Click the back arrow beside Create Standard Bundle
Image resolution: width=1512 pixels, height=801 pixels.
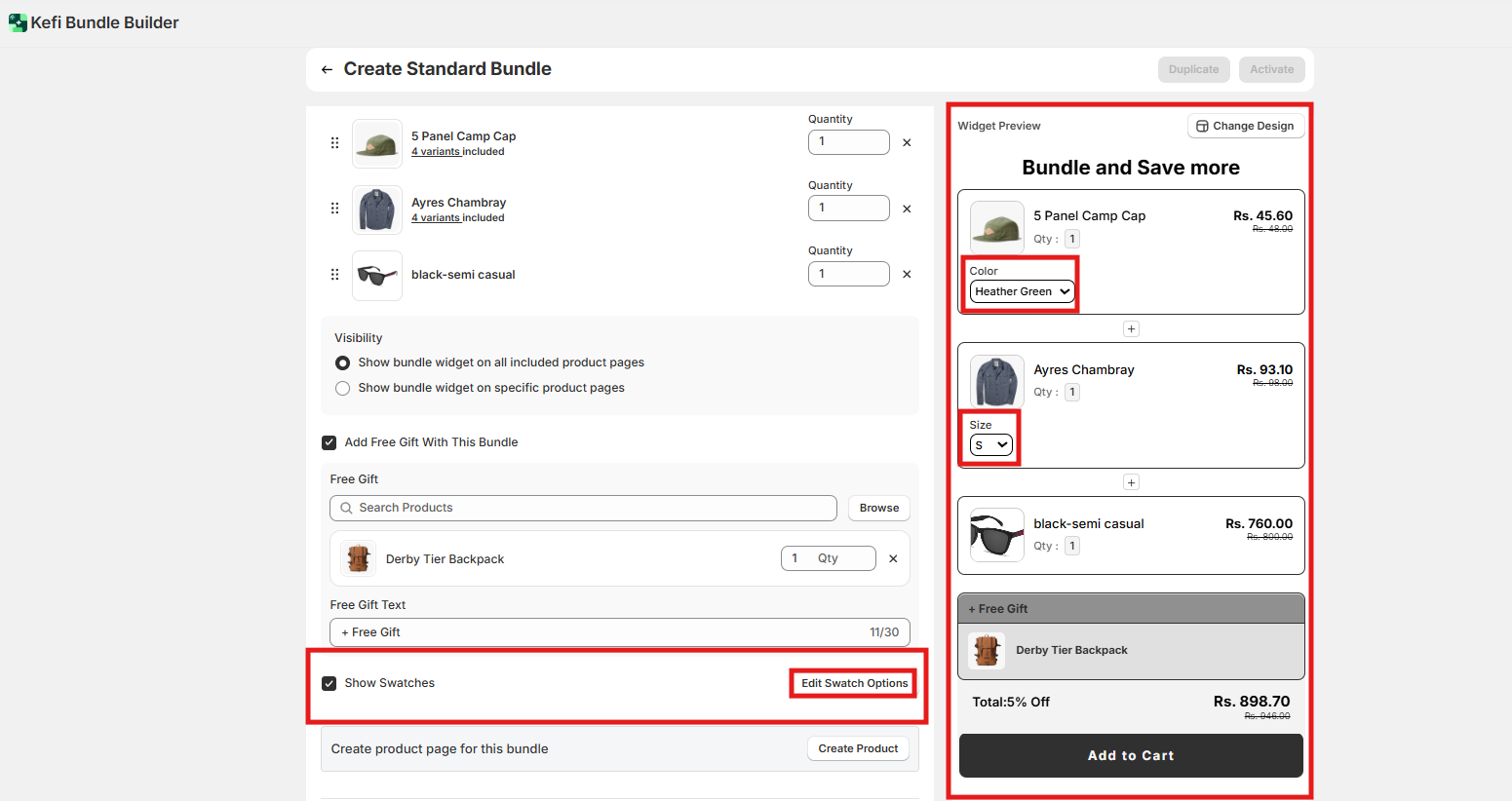click(x=327, y=69)
